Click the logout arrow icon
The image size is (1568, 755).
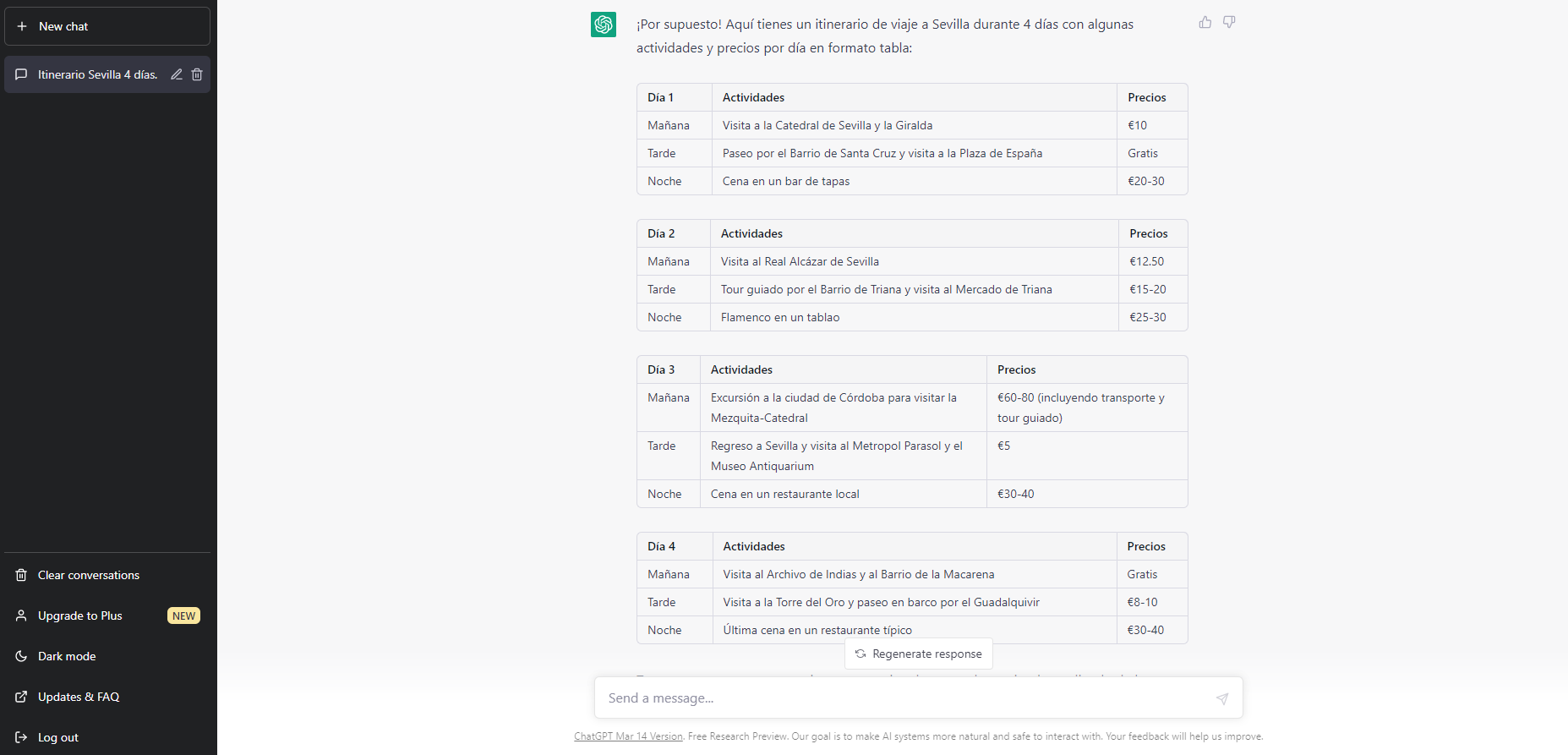coord(22,737)
